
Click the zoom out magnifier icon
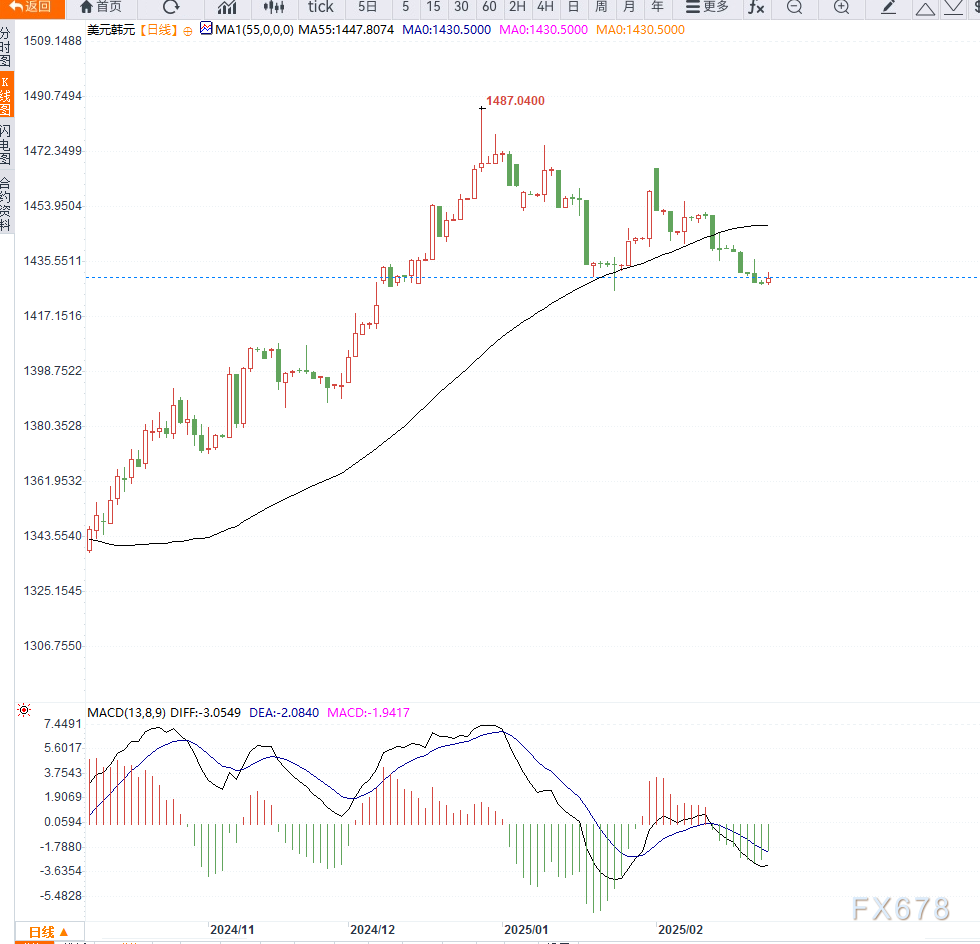[x=793, y=10]
